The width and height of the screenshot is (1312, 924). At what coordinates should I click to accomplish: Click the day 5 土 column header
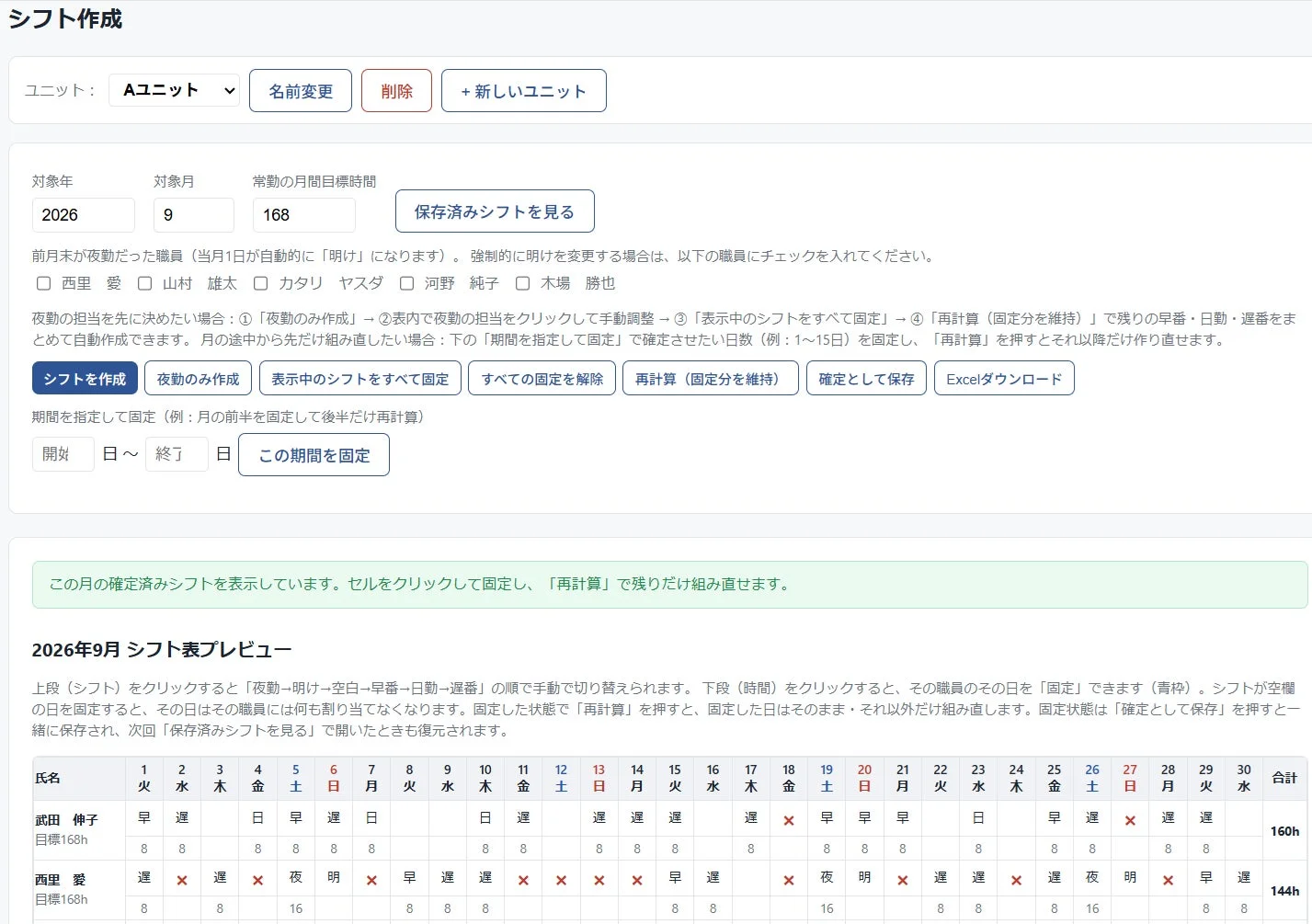(x=296, y=778)
